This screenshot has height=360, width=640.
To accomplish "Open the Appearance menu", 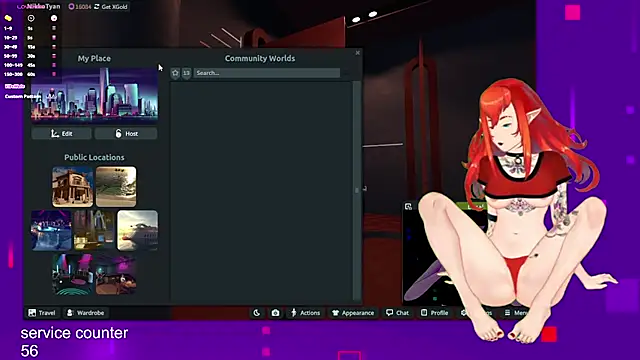I will click(x=353, y=313).
